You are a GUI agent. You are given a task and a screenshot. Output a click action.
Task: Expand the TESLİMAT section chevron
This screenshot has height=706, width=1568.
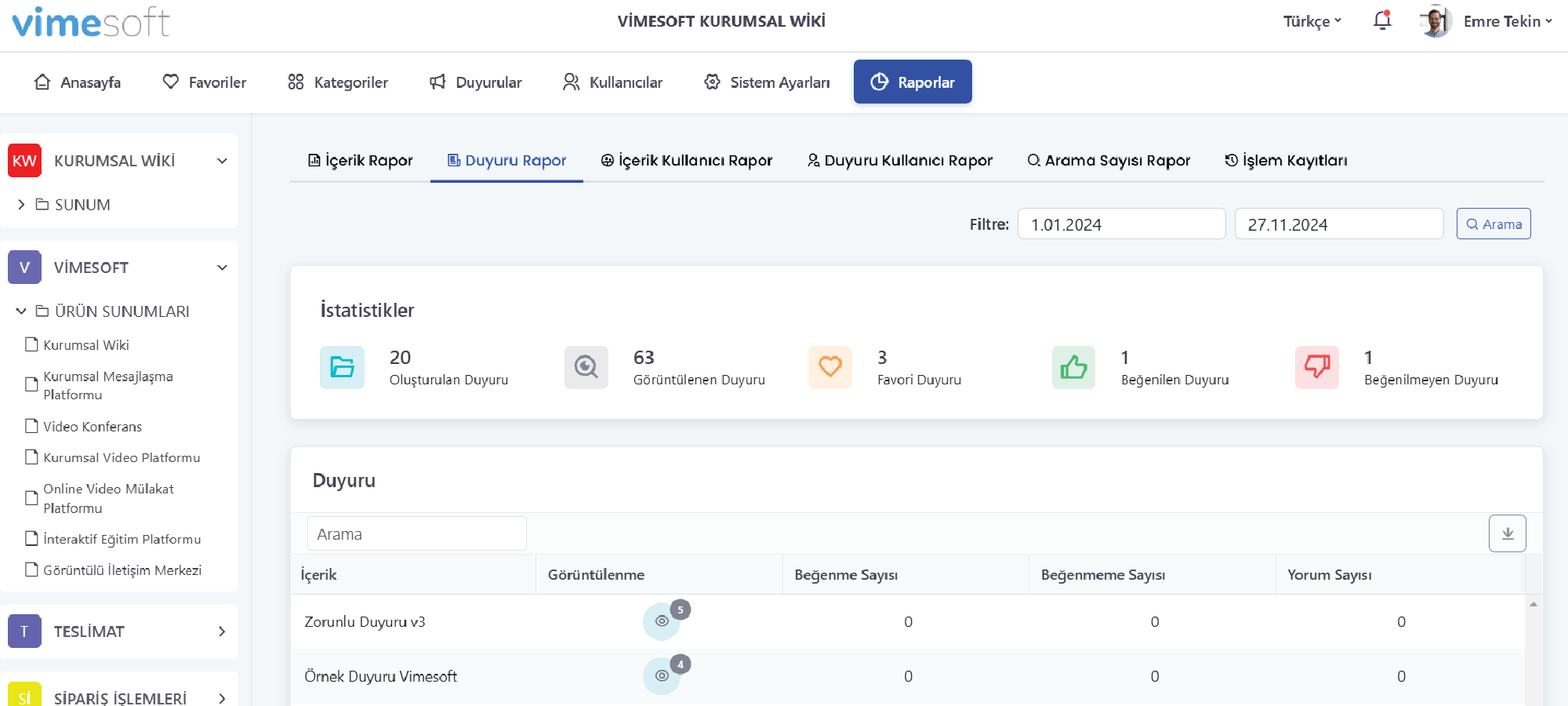pos(222,631)
